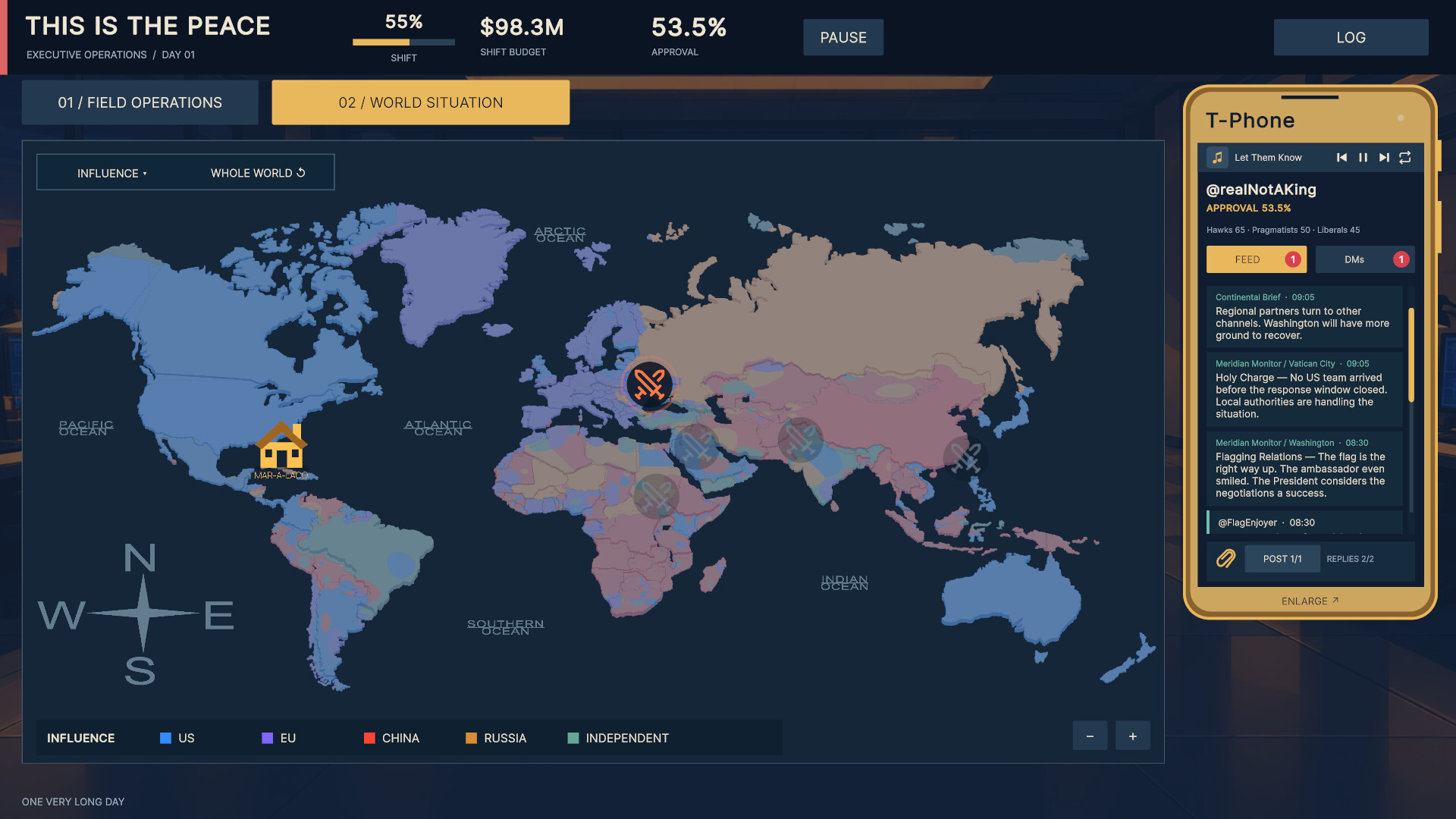
Task: Select the 02 / World Situation tab
Action: click(421, 102)
